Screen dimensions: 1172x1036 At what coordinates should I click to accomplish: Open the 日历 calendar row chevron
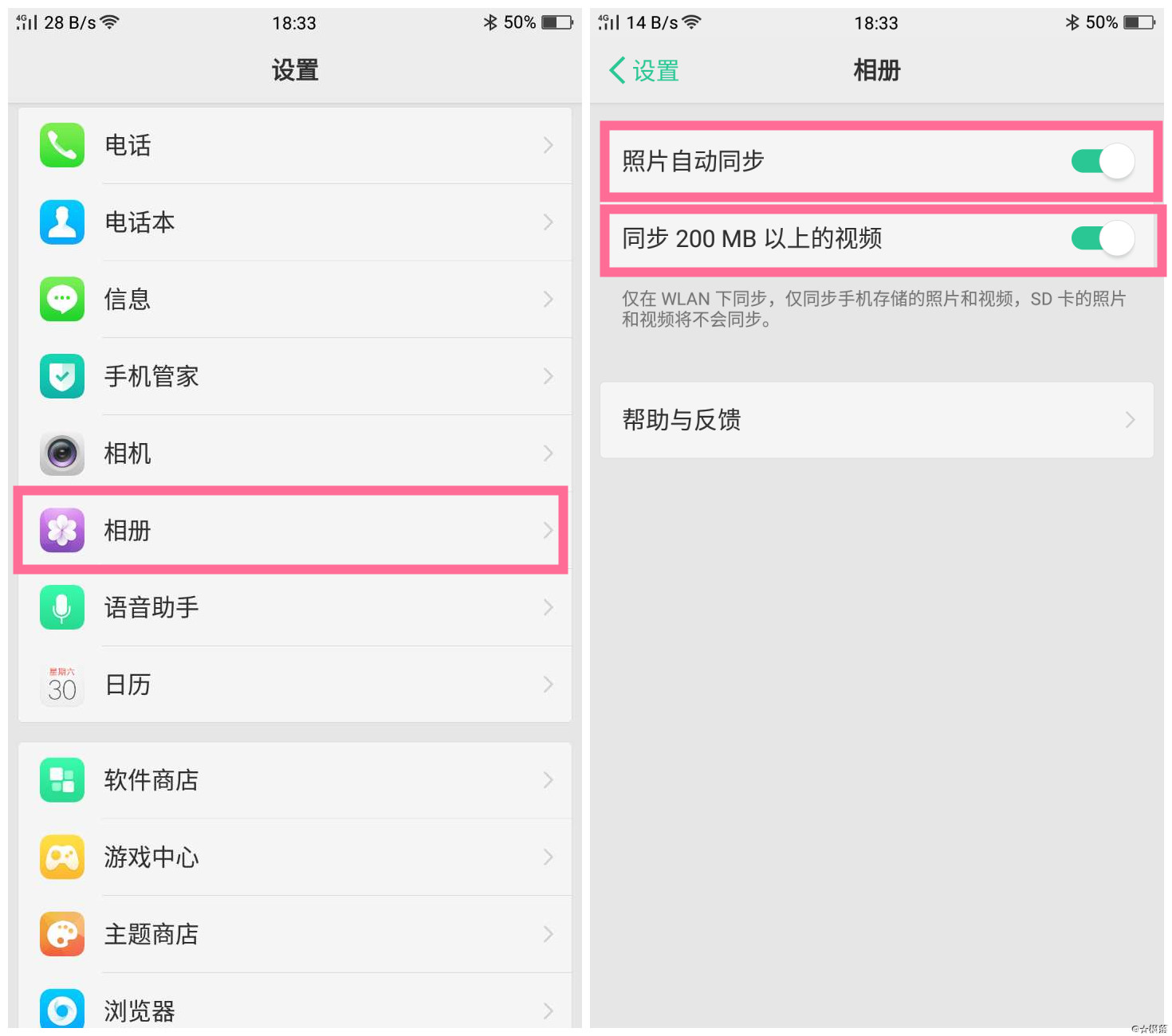point(548,684)
